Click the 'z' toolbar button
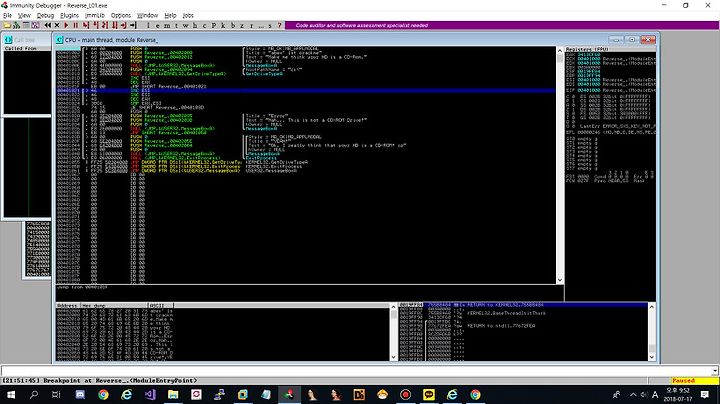This screenshot has height=404, width=720. pos(242,25)
